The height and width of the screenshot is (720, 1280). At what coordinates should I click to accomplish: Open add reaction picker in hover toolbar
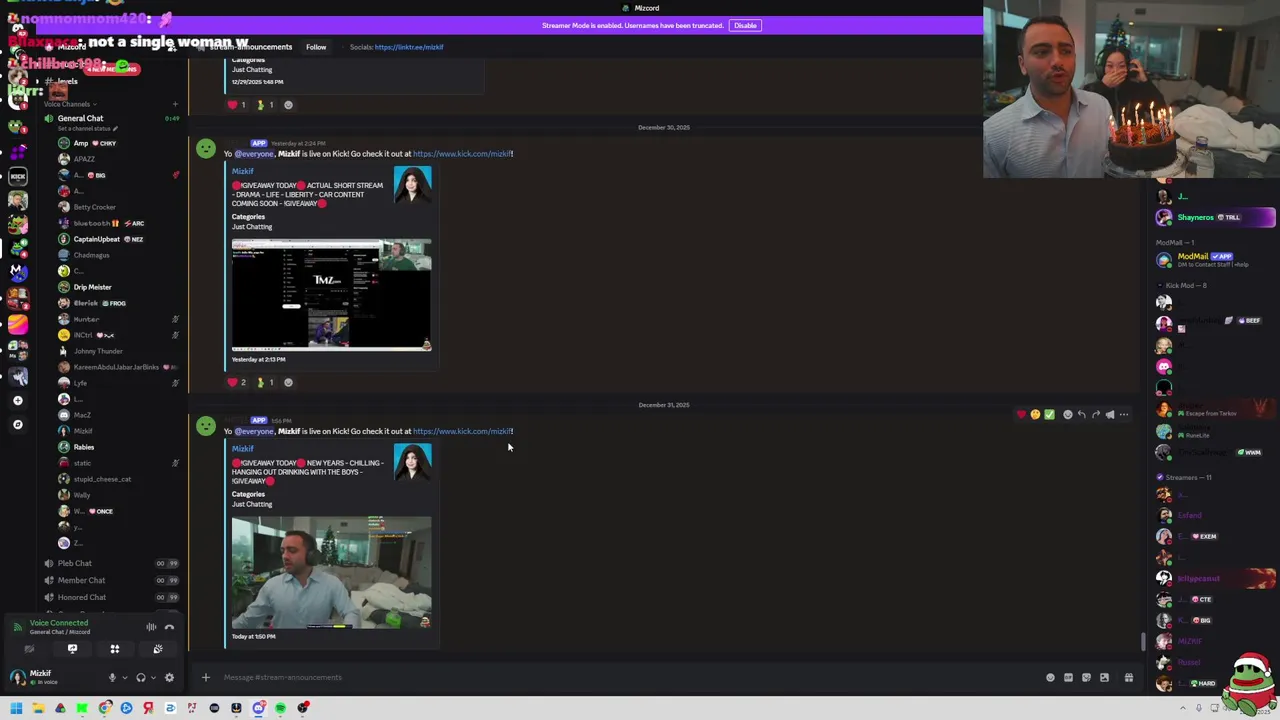[x=1067, y=414]
